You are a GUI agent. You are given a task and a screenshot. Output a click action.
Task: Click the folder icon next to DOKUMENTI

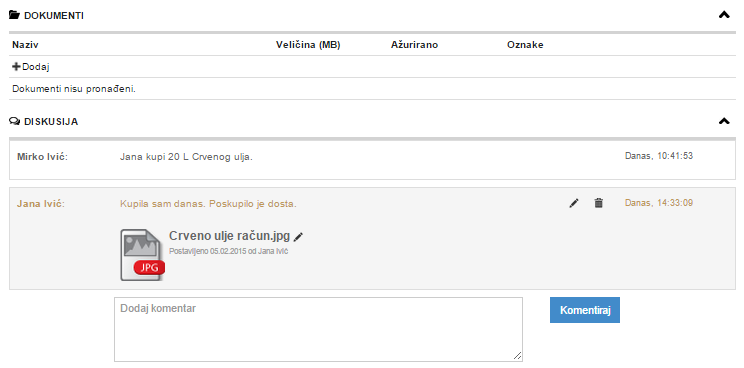coord(14,16)
